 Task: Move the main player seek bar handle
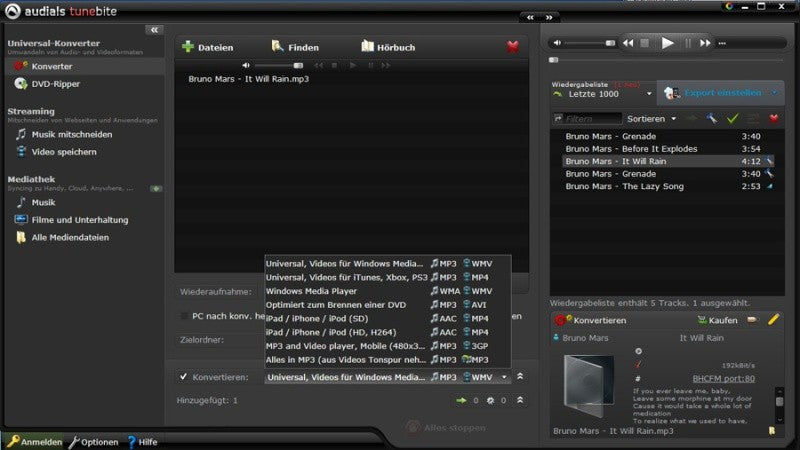pos(554,60)
